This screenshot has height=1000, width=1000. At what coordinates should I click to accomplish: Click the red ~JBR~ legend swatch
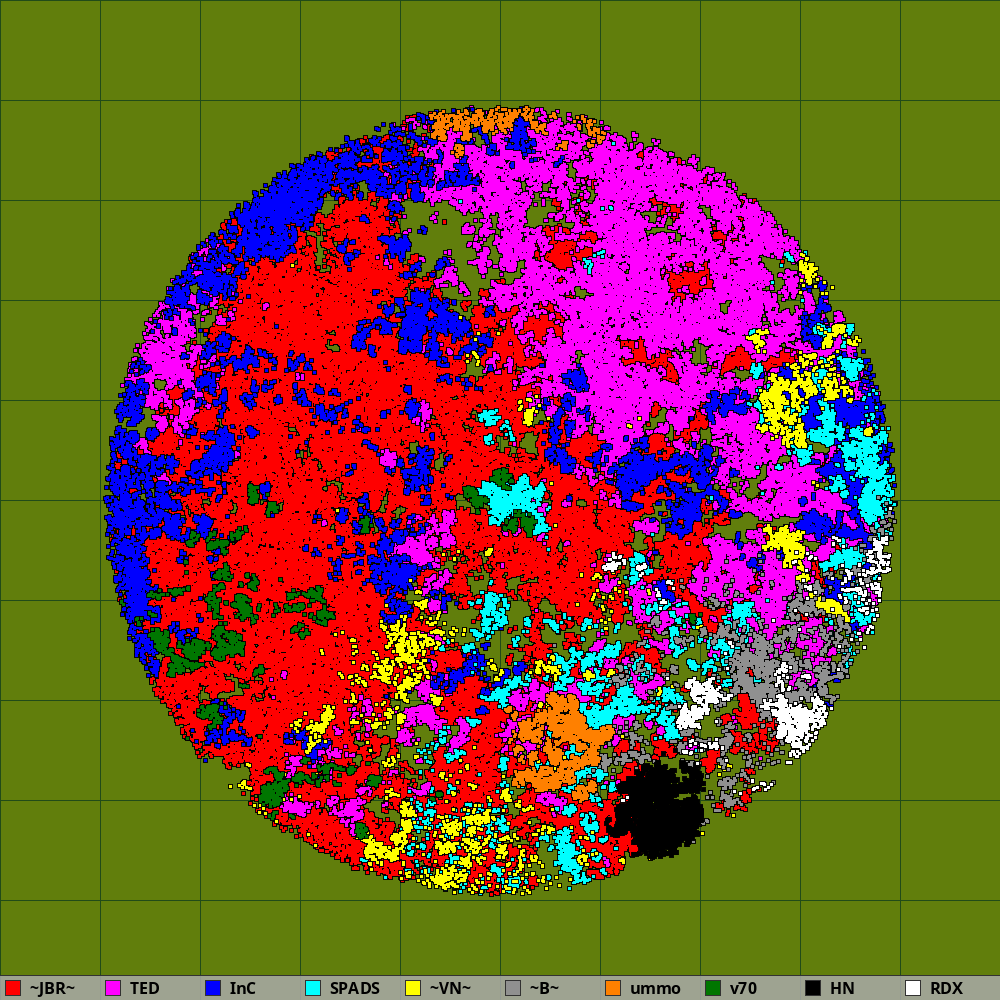(13, 988)
